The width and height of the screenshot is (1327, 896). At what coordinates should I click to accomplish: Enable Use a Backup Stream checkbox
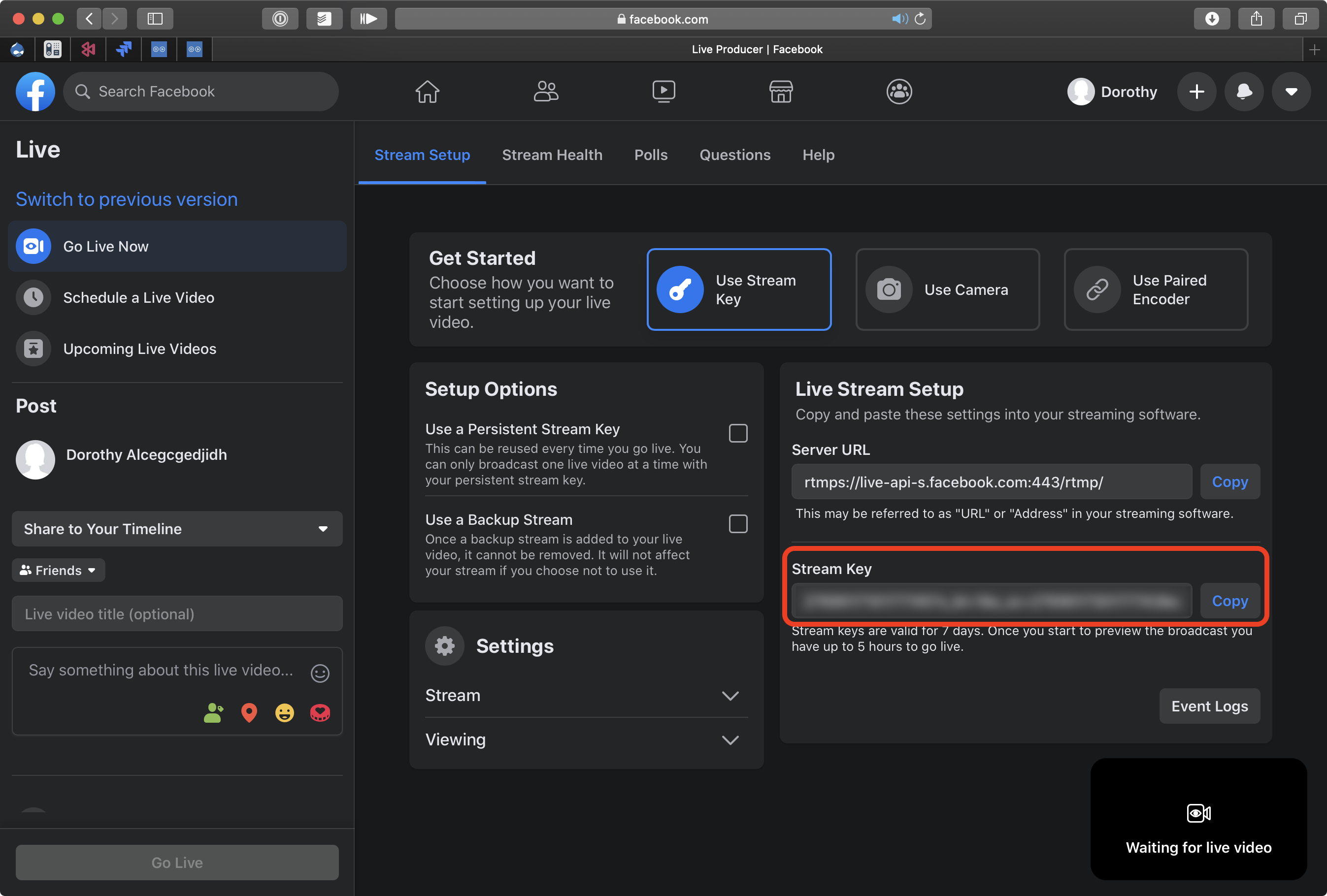(738, 522)
